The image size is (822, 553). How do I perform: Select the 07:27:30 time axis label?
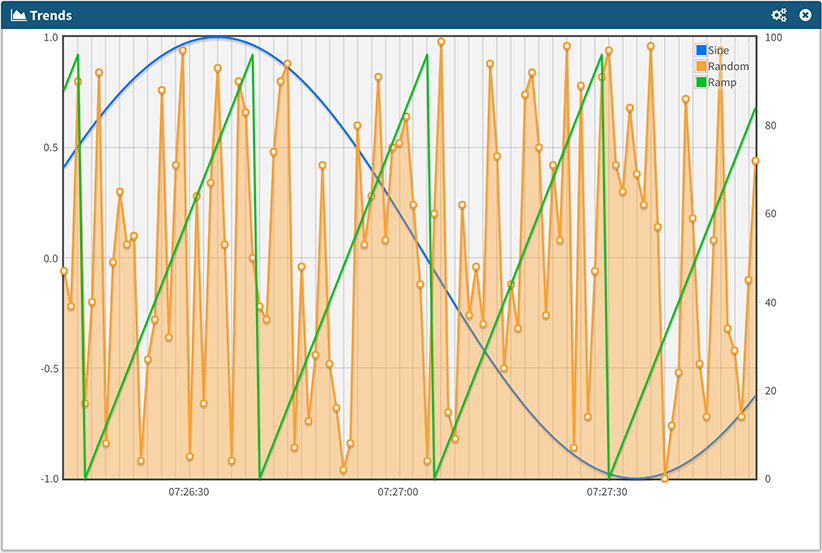607,492
